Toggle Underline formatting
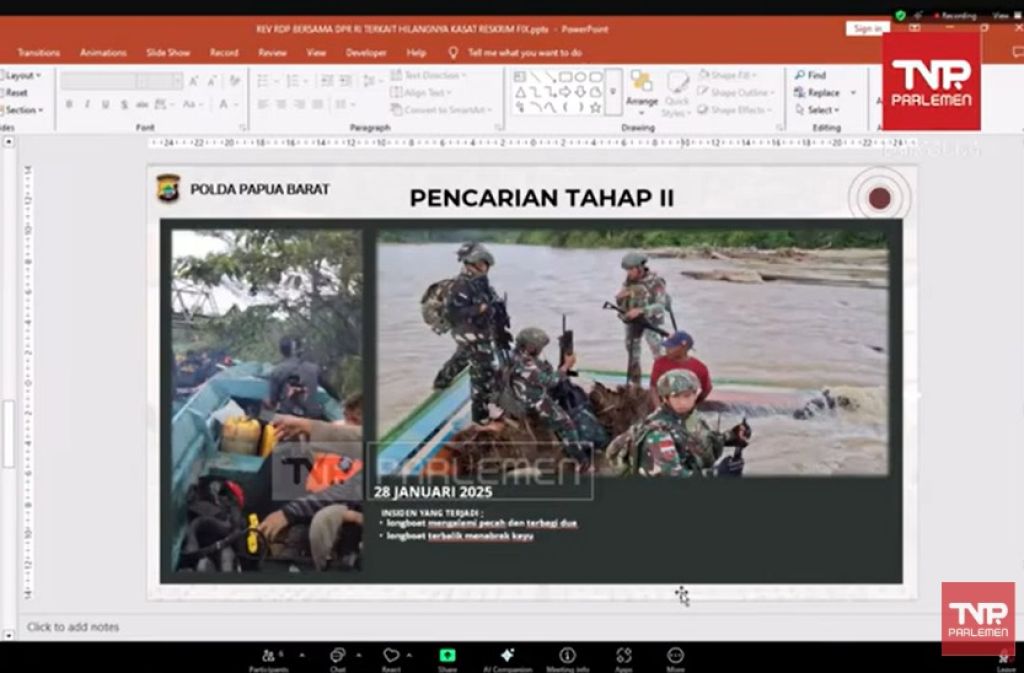The height and width of the screenshot is (673, 1024). pyautogui.click(x=105, y=104)
